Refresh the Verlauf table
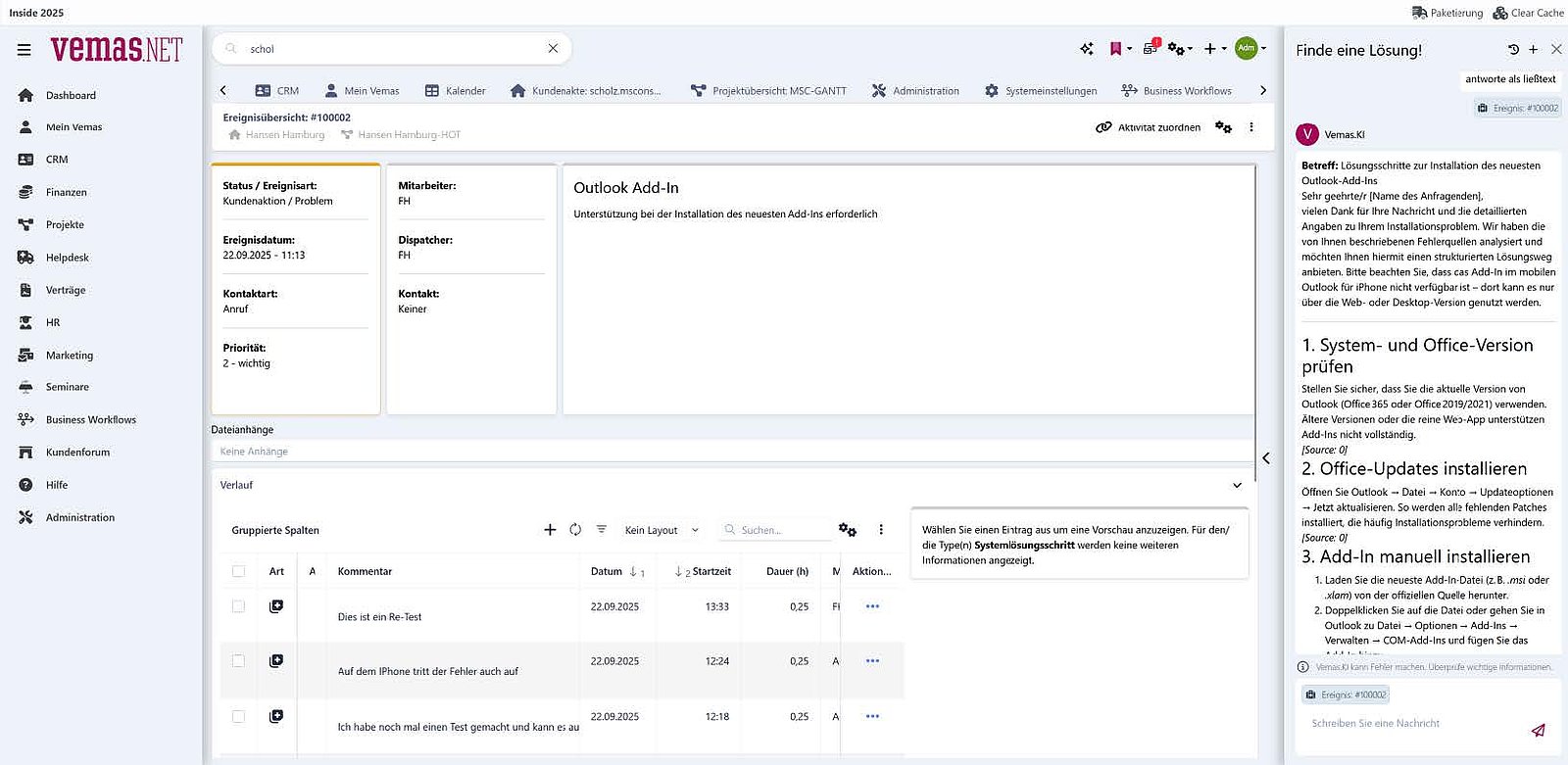Image resolution: width=1568 pixels, height=765 pixels. (x=575, y=530)
